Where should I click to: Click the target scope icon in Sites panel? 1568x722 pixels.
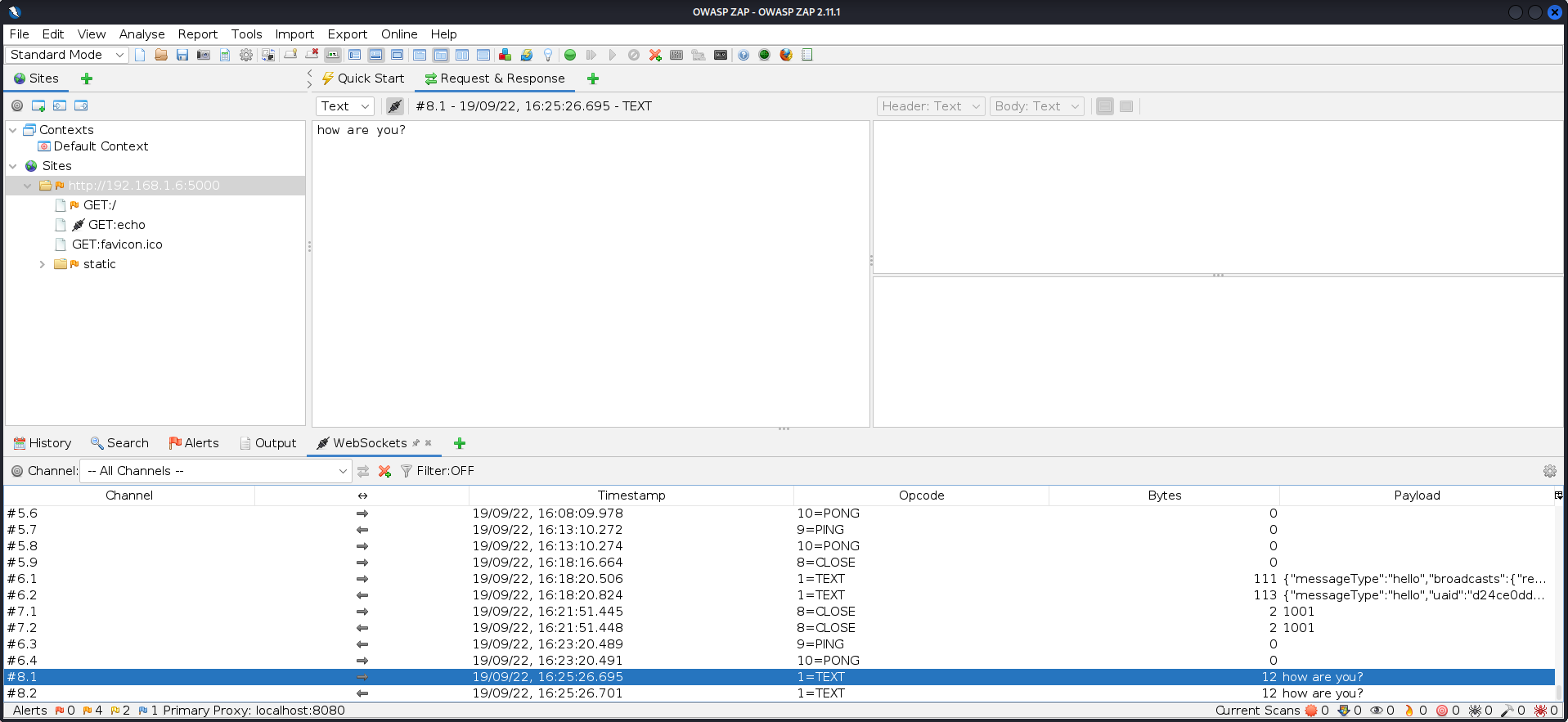pos(17,105)
